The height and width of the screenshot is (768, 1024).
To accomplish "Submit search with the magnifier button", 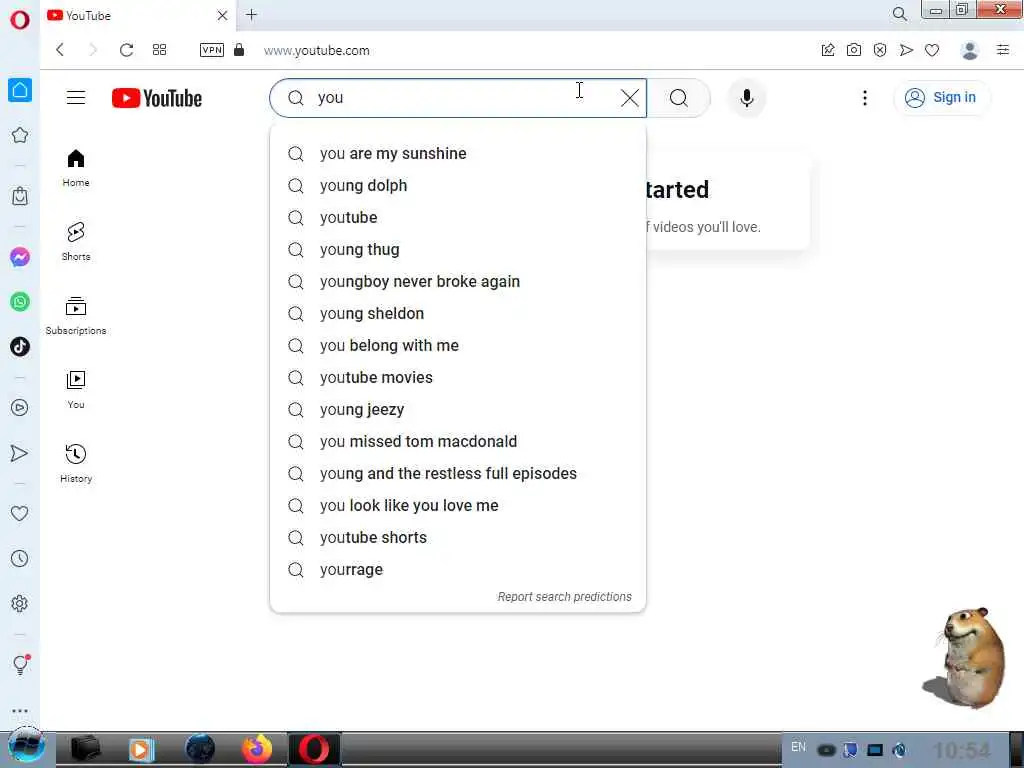I will click(x=679, y=98).
